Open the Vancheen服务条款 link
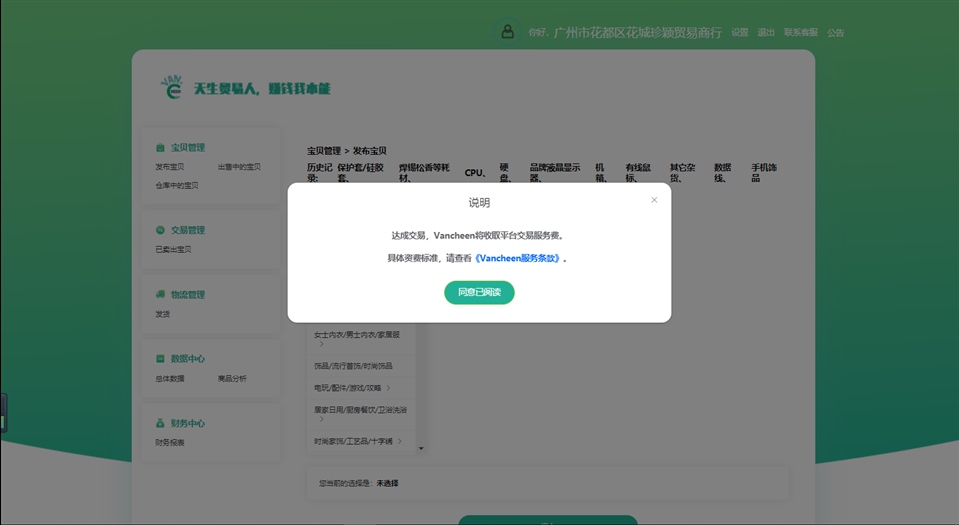Screen dimensions: 959x525 tap(517, 258)
